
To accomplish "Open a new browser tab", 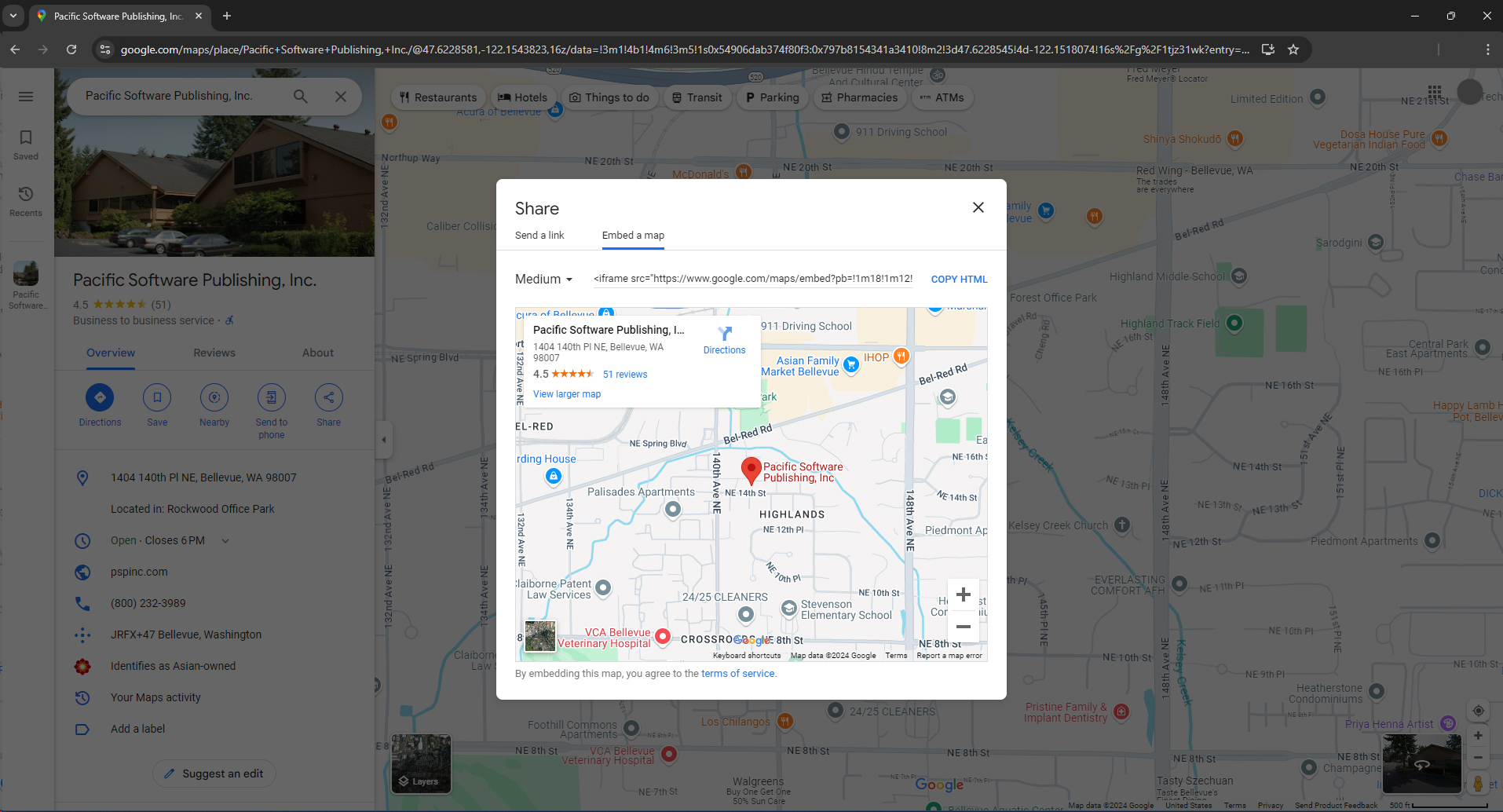I will [x=227, y=16].
